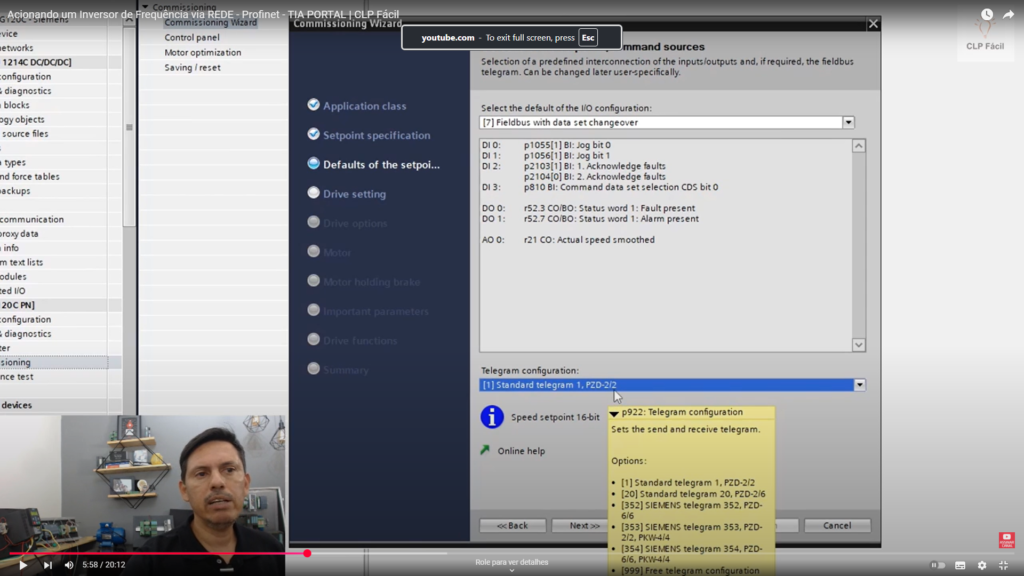The width and height of the screenshot is (1024, 576).
Task: Select the '20C PN]' drive tree node
Action: point(18,305)
